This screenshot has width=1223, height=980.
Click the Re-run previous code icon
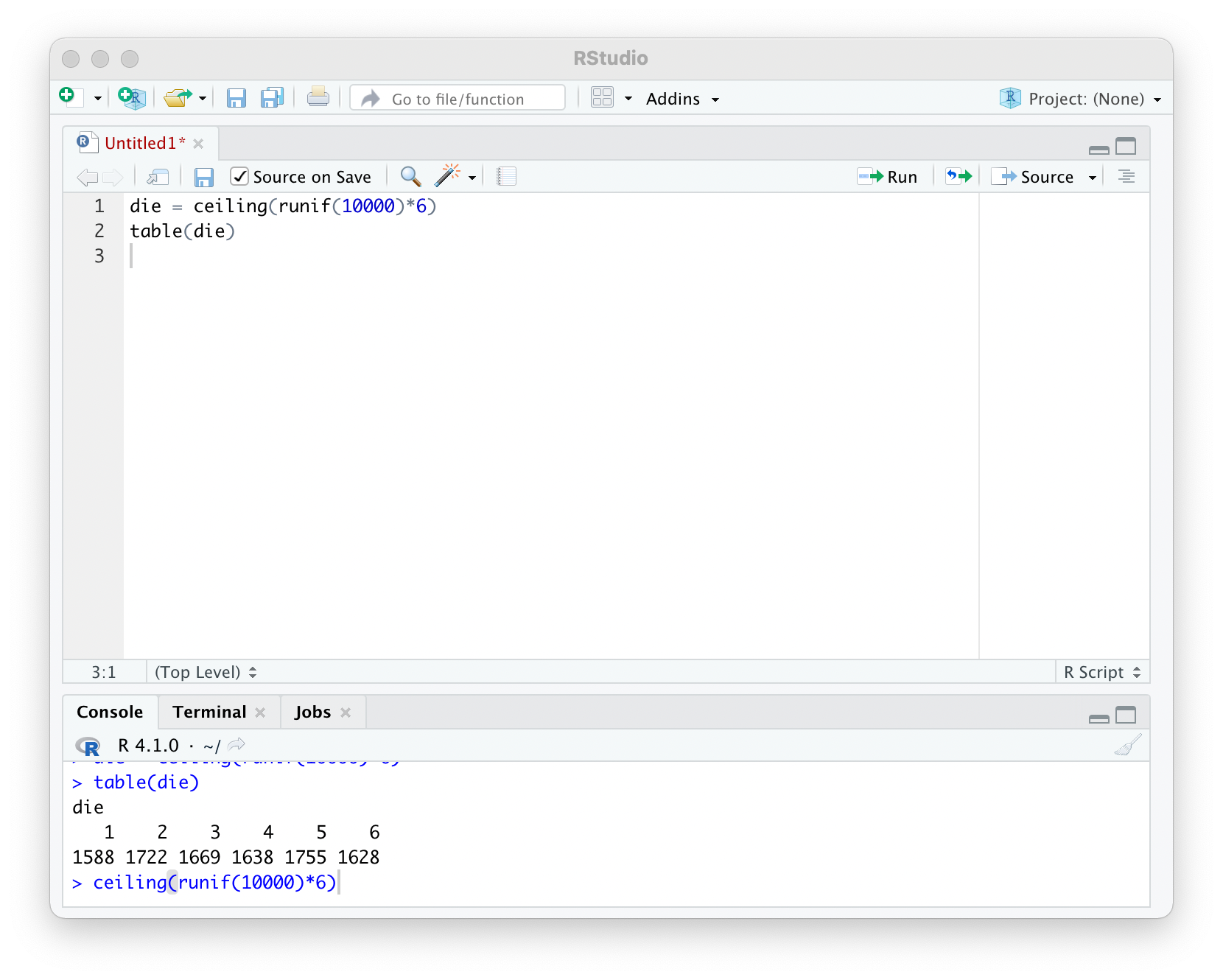pyautogui.click(x=959, y=176)
